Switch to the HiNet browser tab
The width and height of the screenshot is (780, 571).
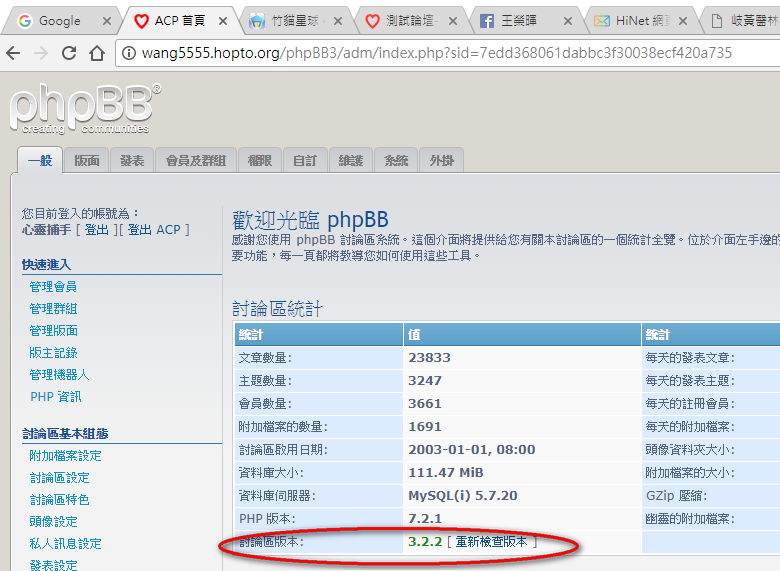[638, 20]
